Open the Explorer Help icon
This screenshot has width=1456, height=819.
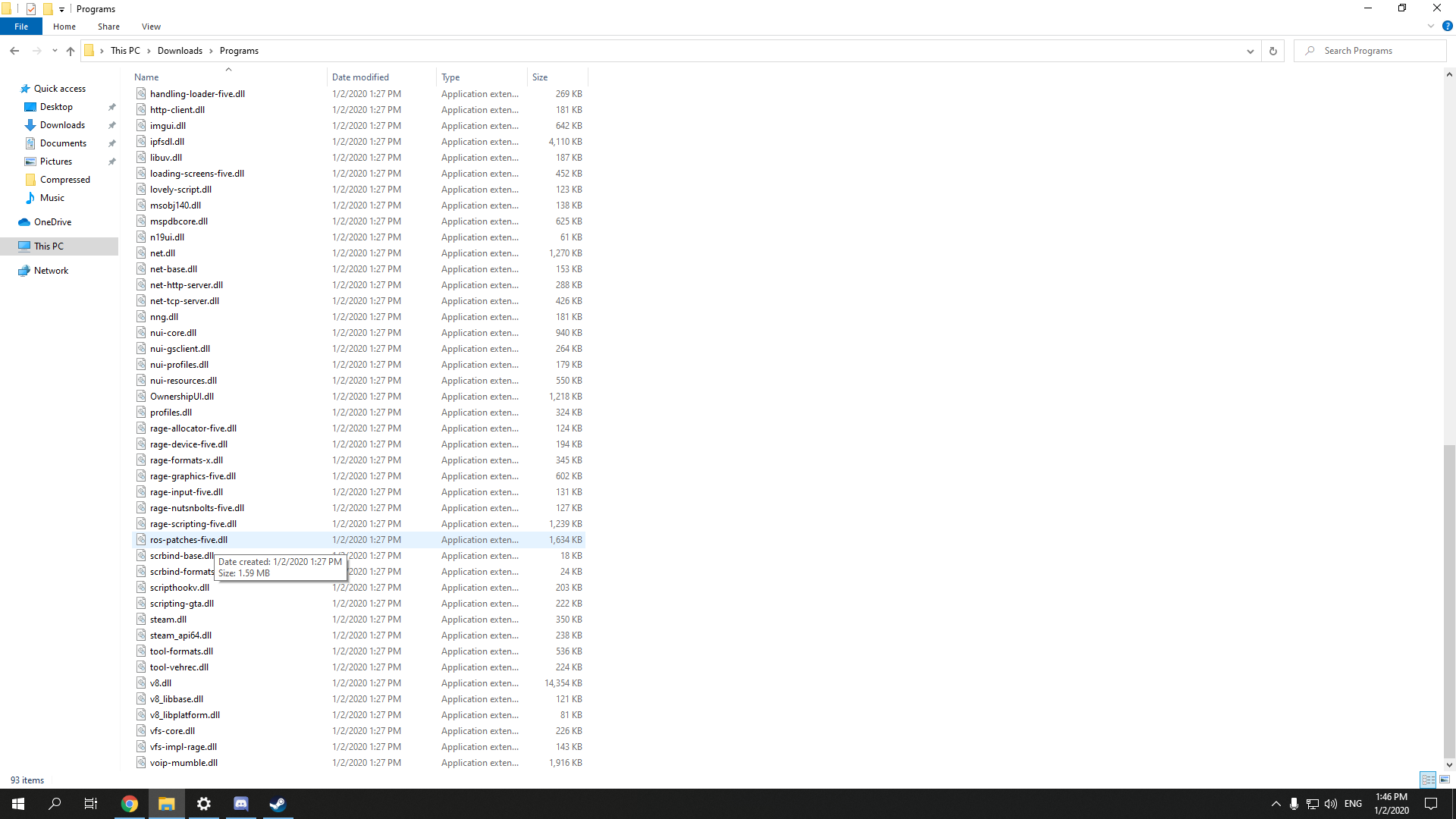pos(1447,26)
